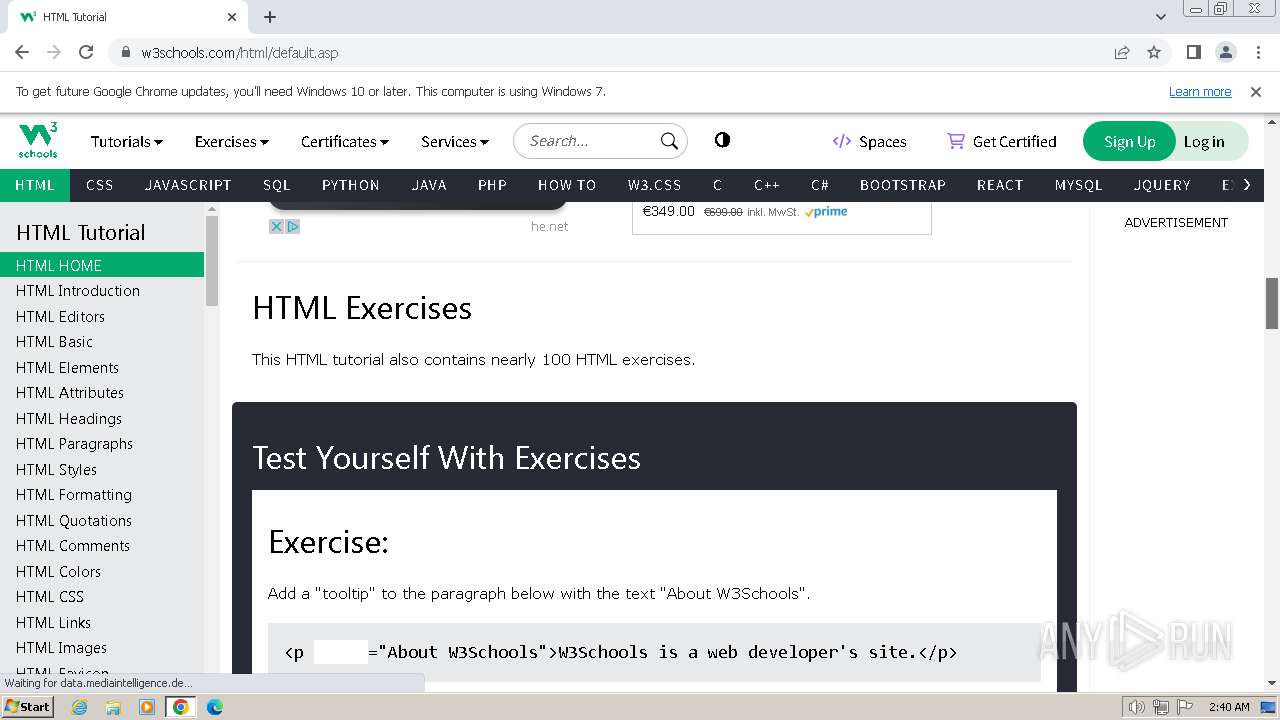This screenshot has width=1280, height=720.
Task: Open HTML Images in sidebar
Action: (x=102, y=647)
